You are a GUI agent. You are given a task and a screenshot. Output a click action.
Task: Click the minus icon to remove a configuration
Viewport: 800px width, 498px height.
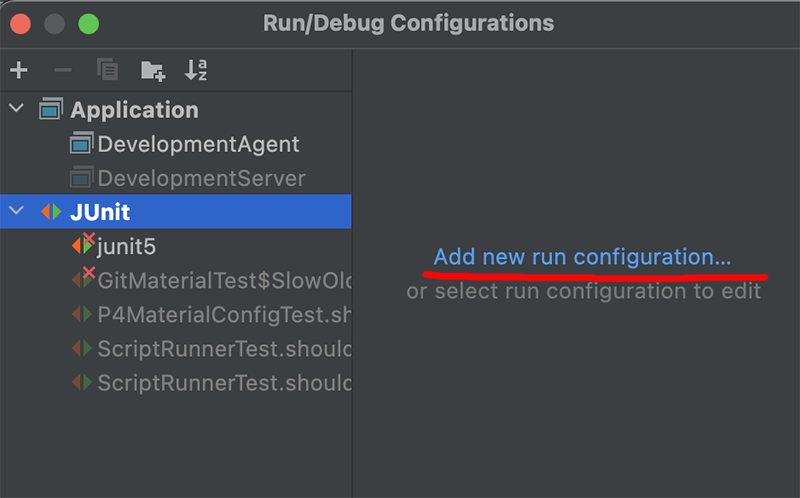coord(63,70)
